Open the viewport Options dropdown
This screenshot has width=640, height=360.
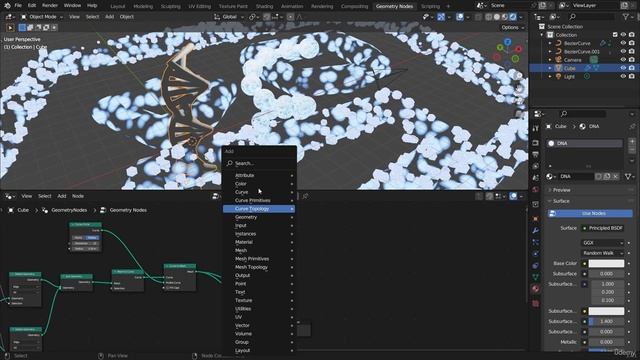click(x=513, y=27)
